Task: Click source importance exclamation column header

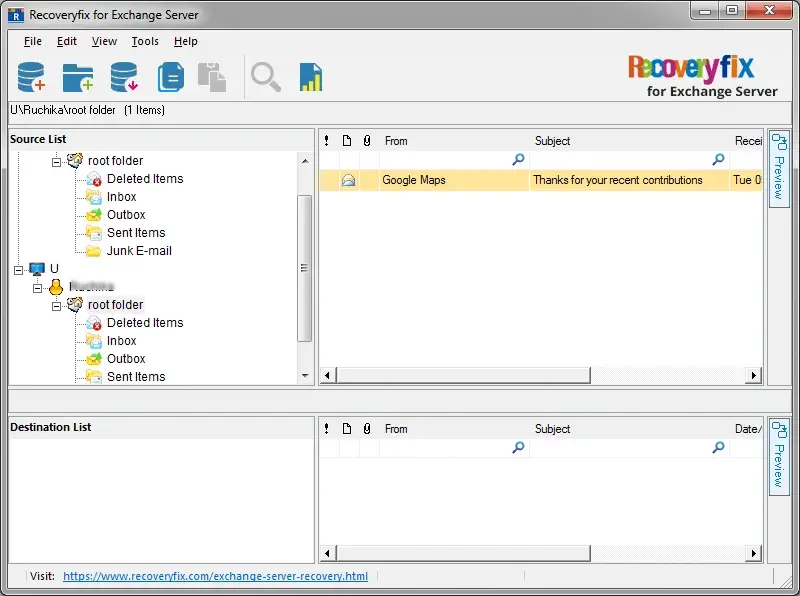Action: [327, 141]
